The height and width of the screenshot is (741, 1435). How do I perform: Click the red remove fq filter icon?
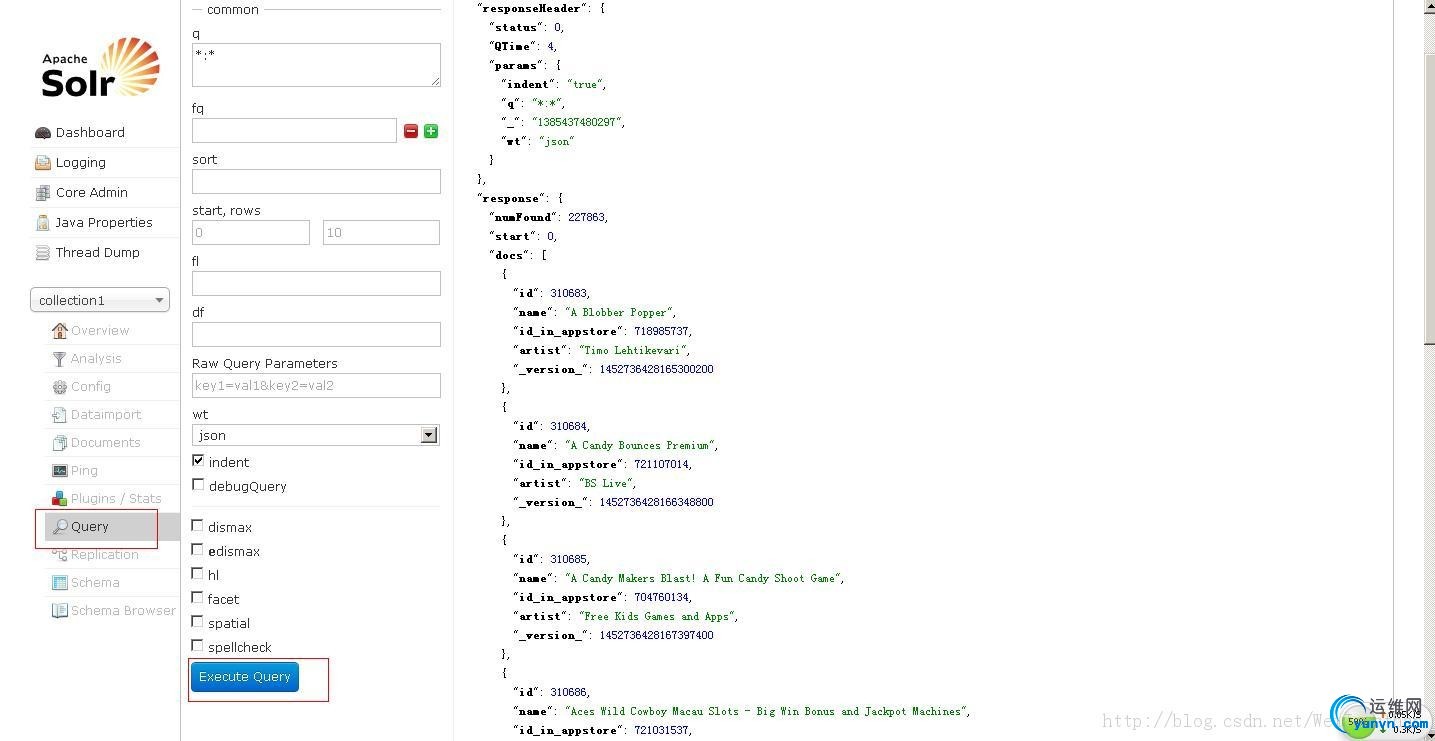click(x=411, y=131)
